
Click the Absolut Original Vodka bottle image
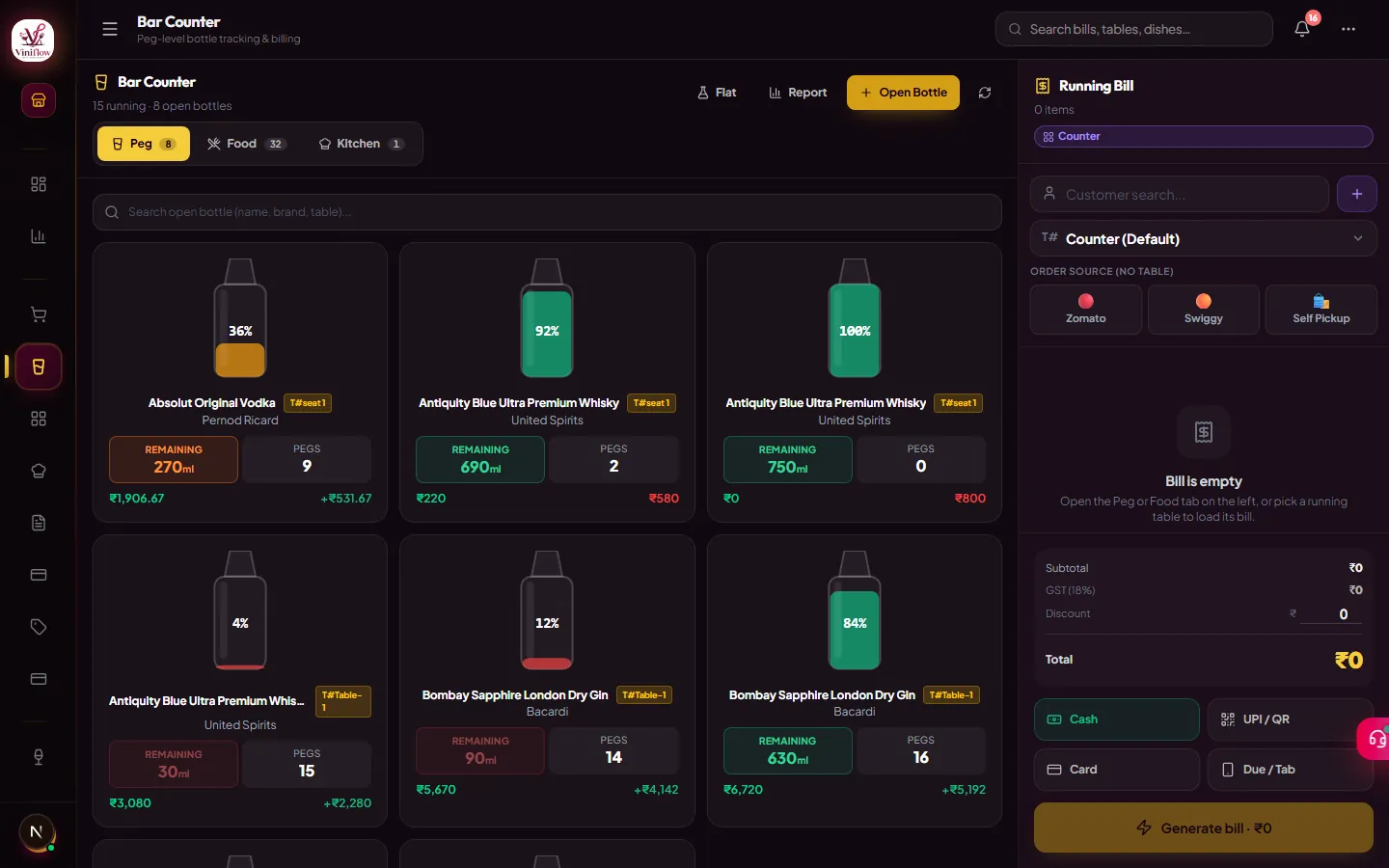coord(240,318)
